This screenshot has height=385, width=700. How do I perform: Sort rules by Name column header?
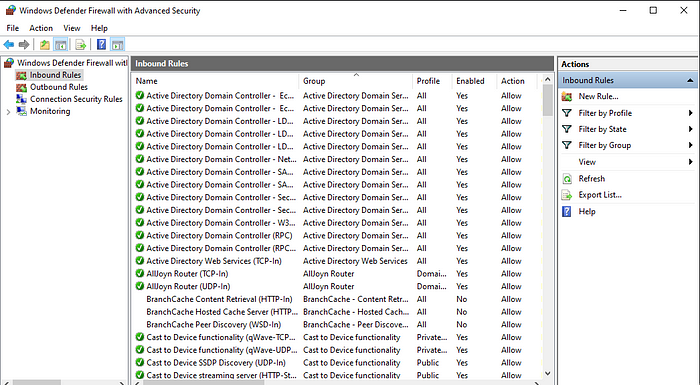point(217,81)
